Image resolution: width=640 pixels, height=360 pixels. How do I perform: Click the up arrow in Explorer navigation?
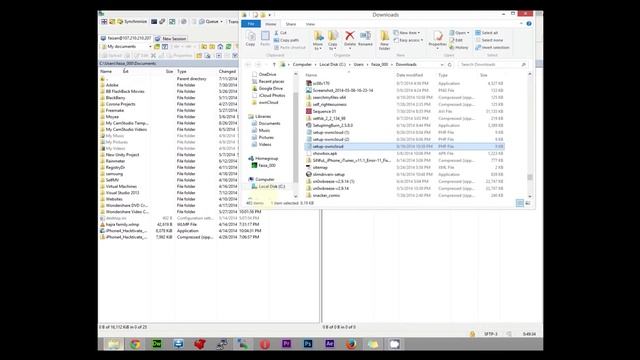[274, 64]
